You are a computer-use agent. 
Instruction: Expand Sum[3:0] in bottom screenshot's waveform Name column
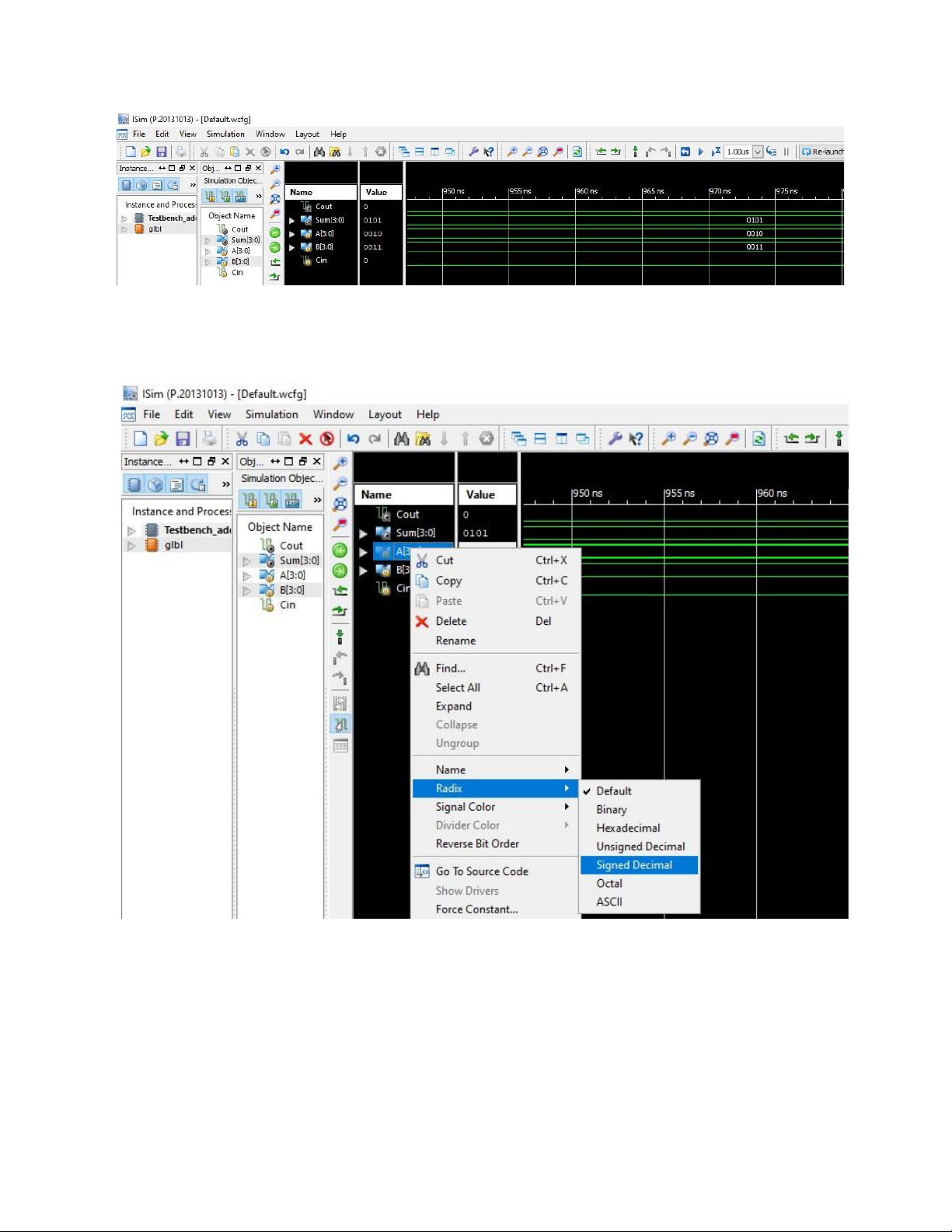click(x=363, y=533)
